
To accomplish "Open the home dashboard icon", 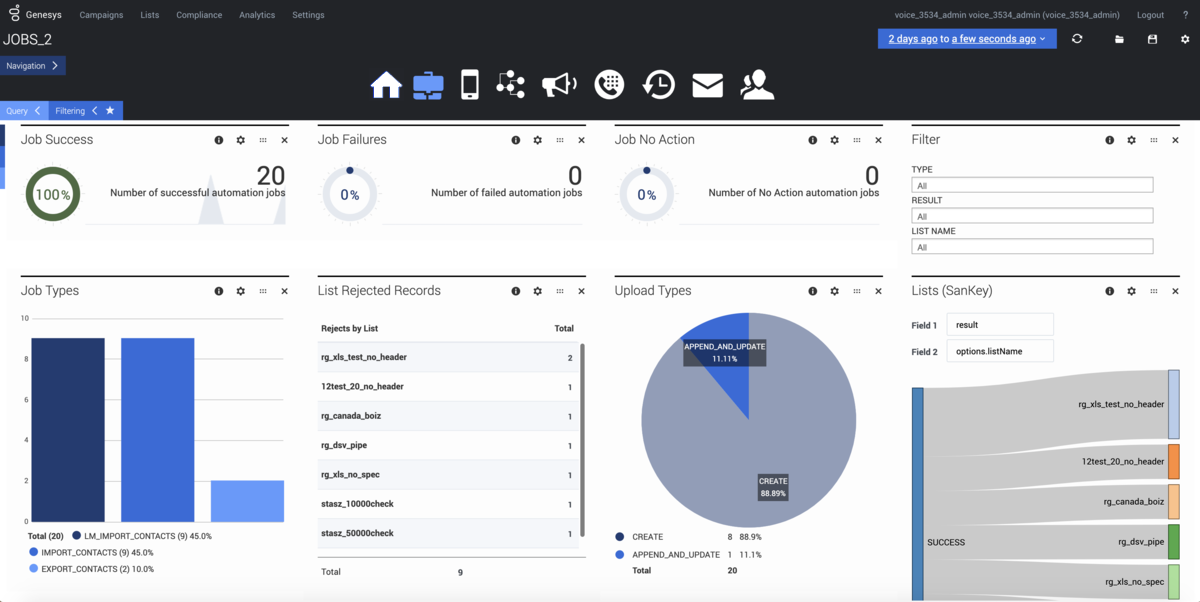I will tap(386, 85).
